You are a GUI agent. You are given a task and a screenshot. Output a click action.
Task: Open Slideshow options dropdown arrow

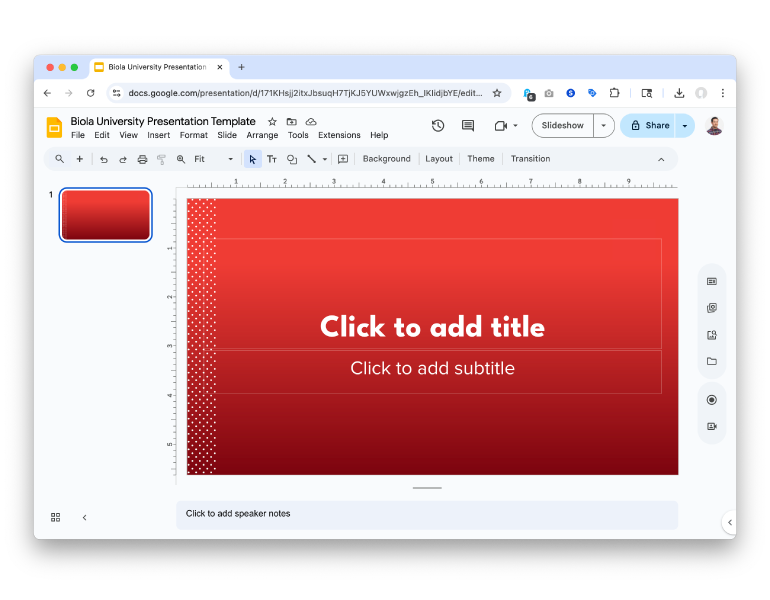[604, 126]
